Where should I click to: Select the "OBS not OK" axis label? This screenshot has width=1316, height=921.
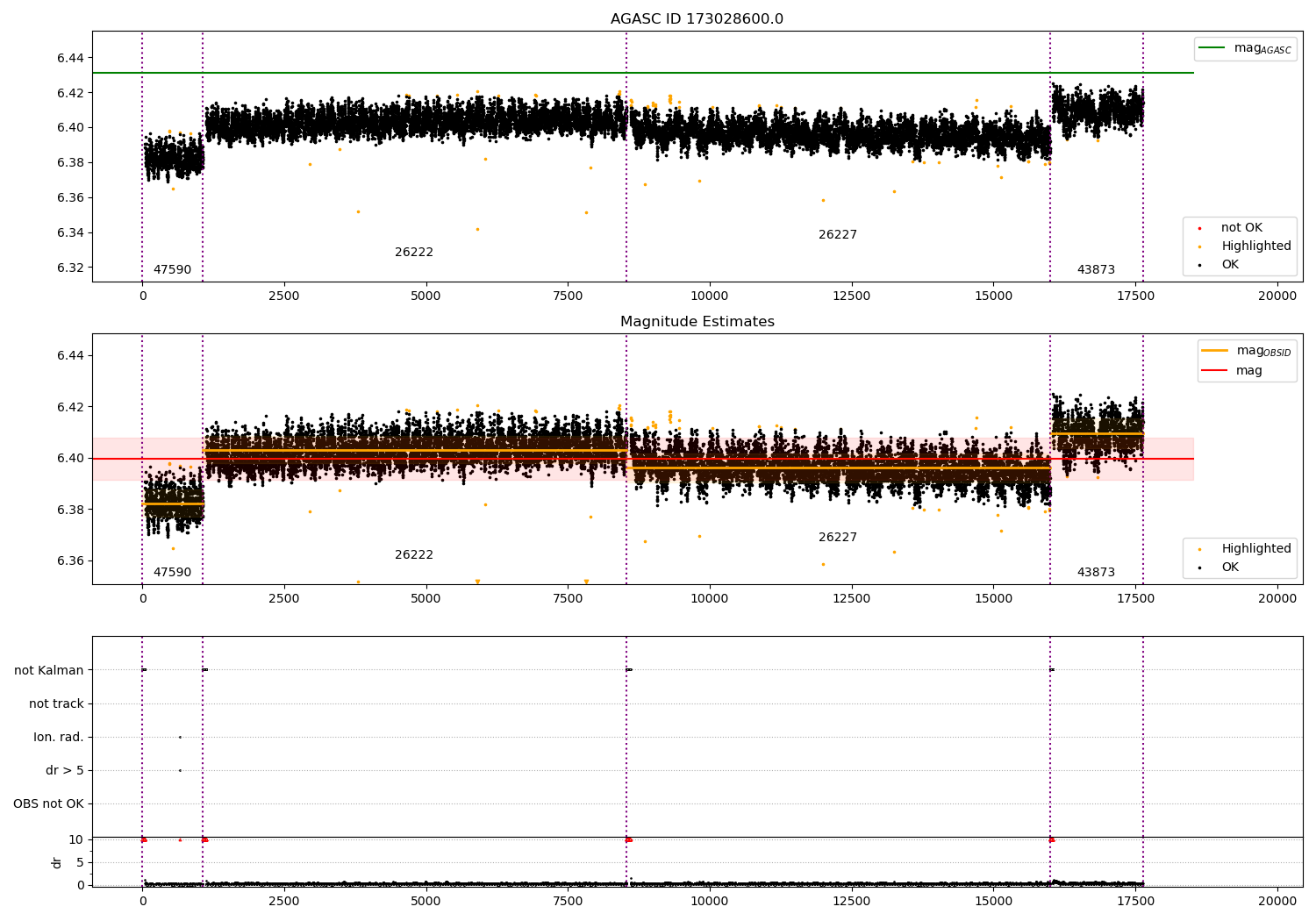pos(49,803)
